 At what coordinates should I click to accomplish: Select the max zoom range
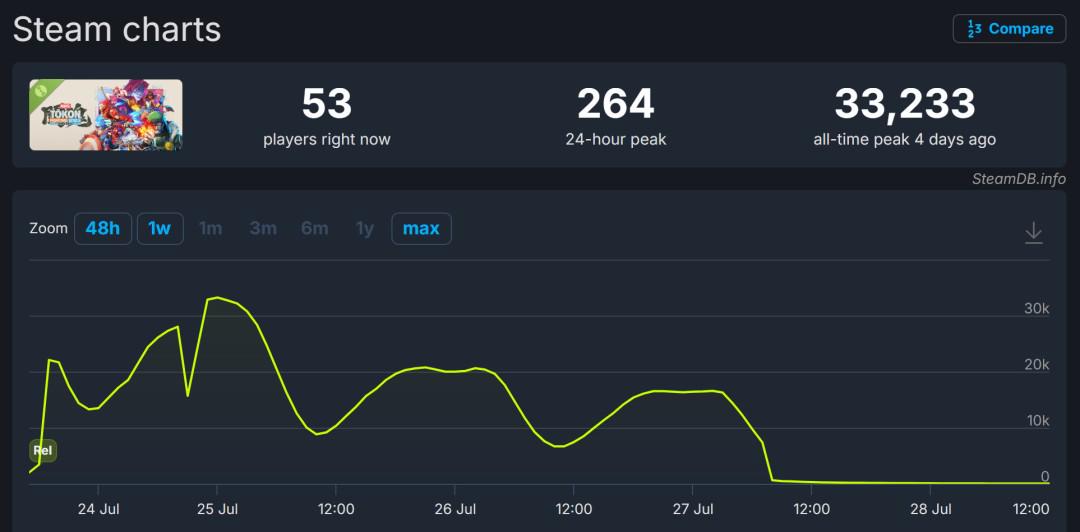coord(421,229)
